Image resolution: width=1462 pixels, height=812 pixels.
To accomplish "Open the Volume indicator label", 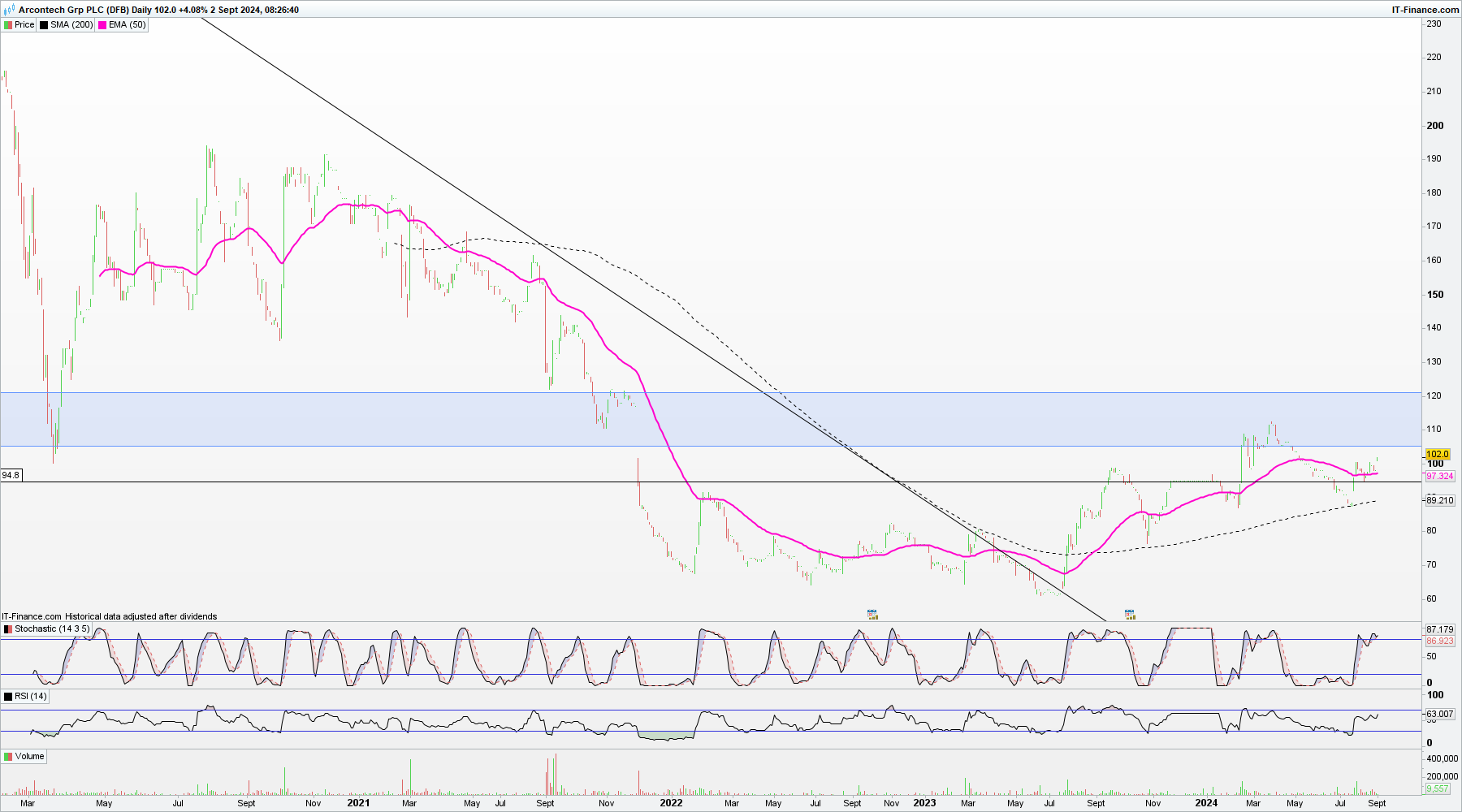I will click(29, 757).
